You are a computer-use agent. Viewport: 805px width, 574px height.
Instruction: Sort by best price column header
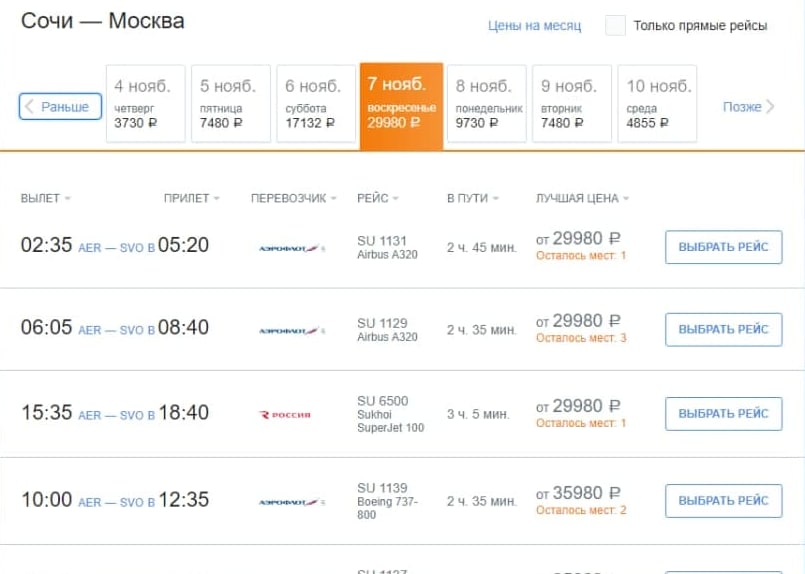coord(582,198)
